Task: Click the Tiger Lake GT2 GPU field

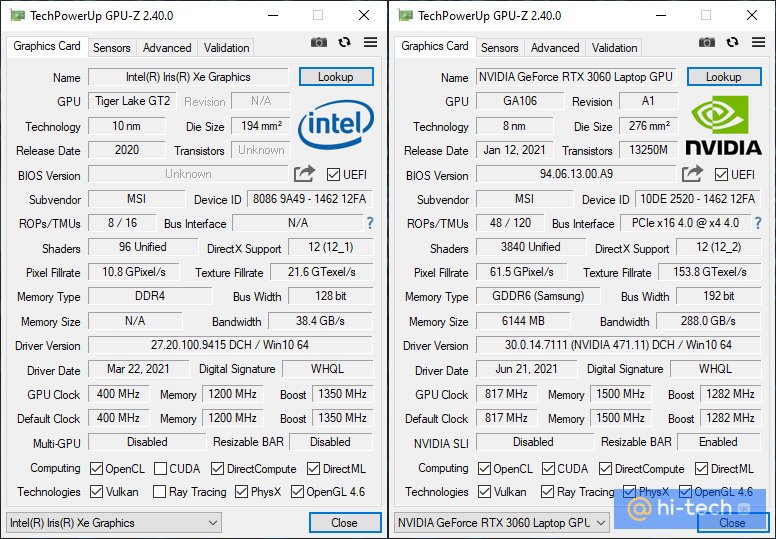Action: click(x=132, y=101)
